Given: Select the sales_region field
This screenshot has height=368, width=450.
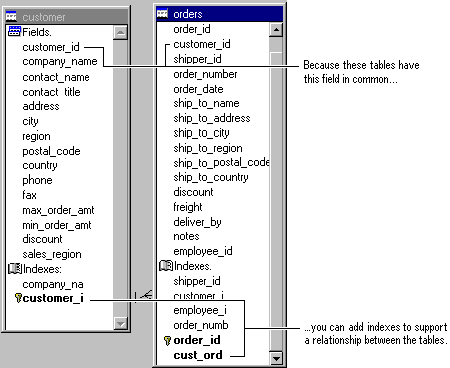Looking at the screenshot, I should [52, 254].
